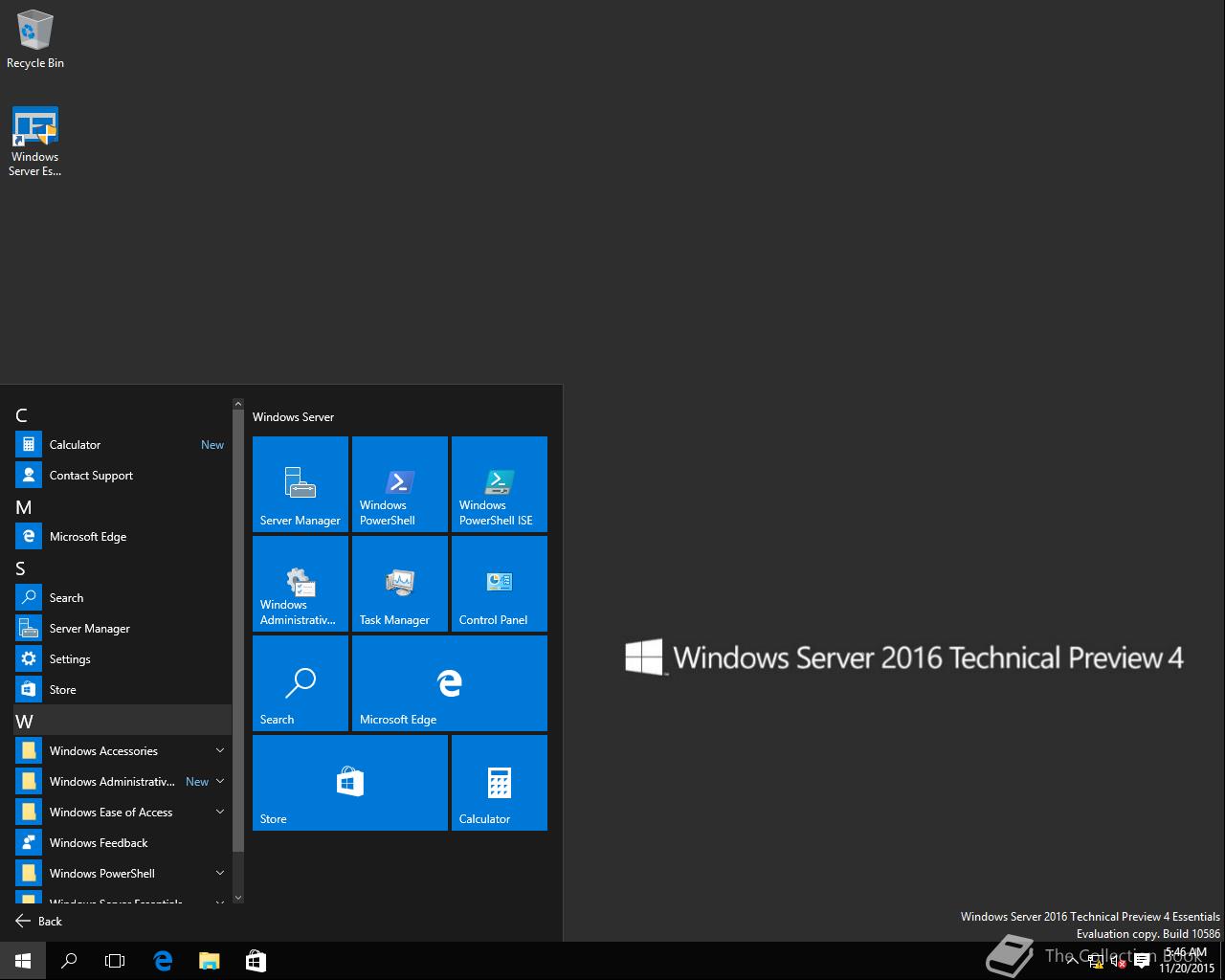
Task: Click the Start button on the taskbar
Action: point(23,961)
